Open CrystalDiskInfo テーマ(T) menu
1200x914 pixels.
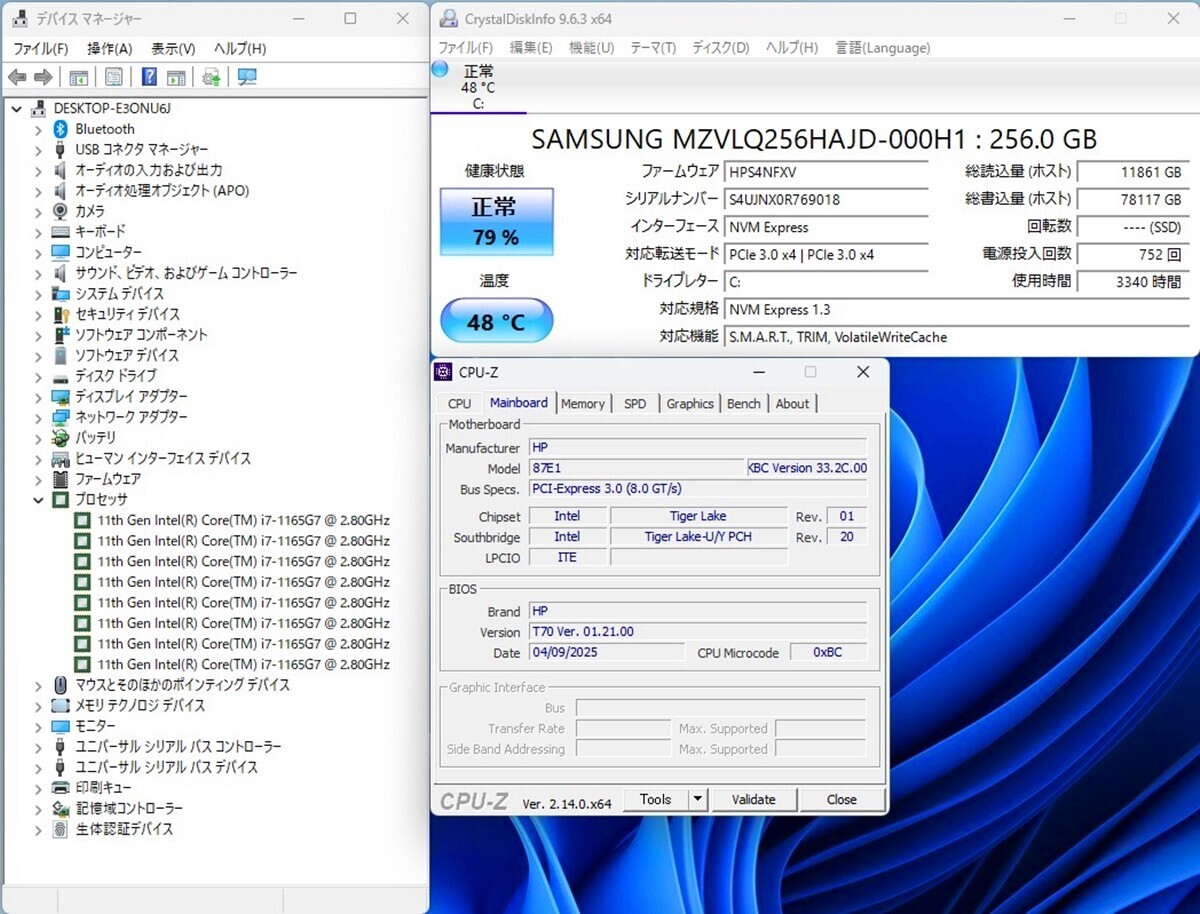coord(653,48)
